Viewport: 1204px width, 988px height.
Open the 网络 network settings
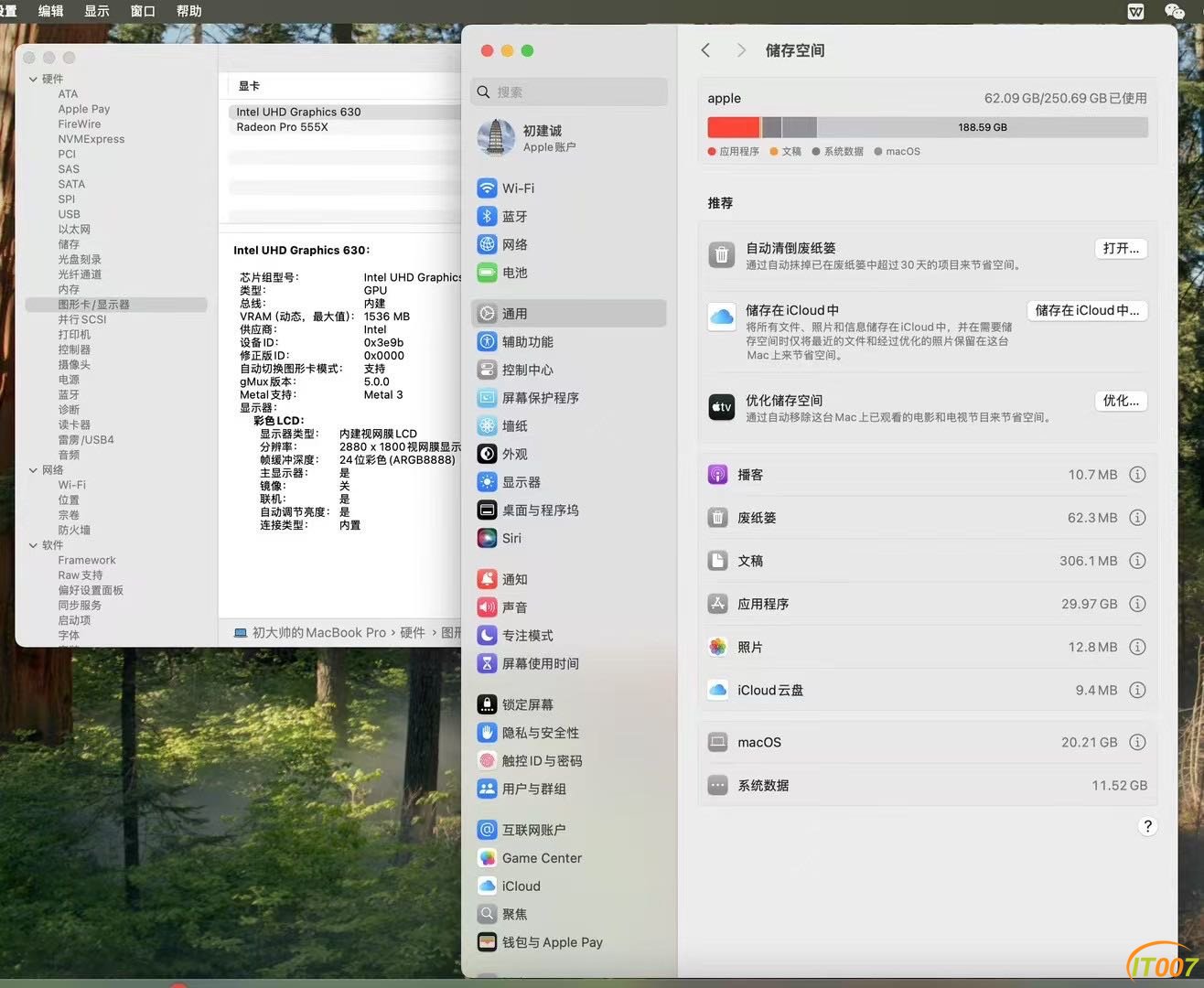(569, 244)
